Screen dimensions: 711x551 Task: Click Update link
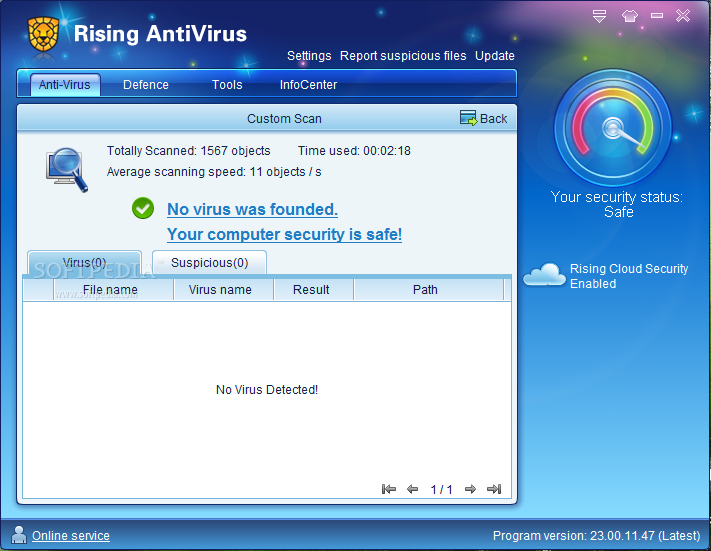[x=495, y=56]
